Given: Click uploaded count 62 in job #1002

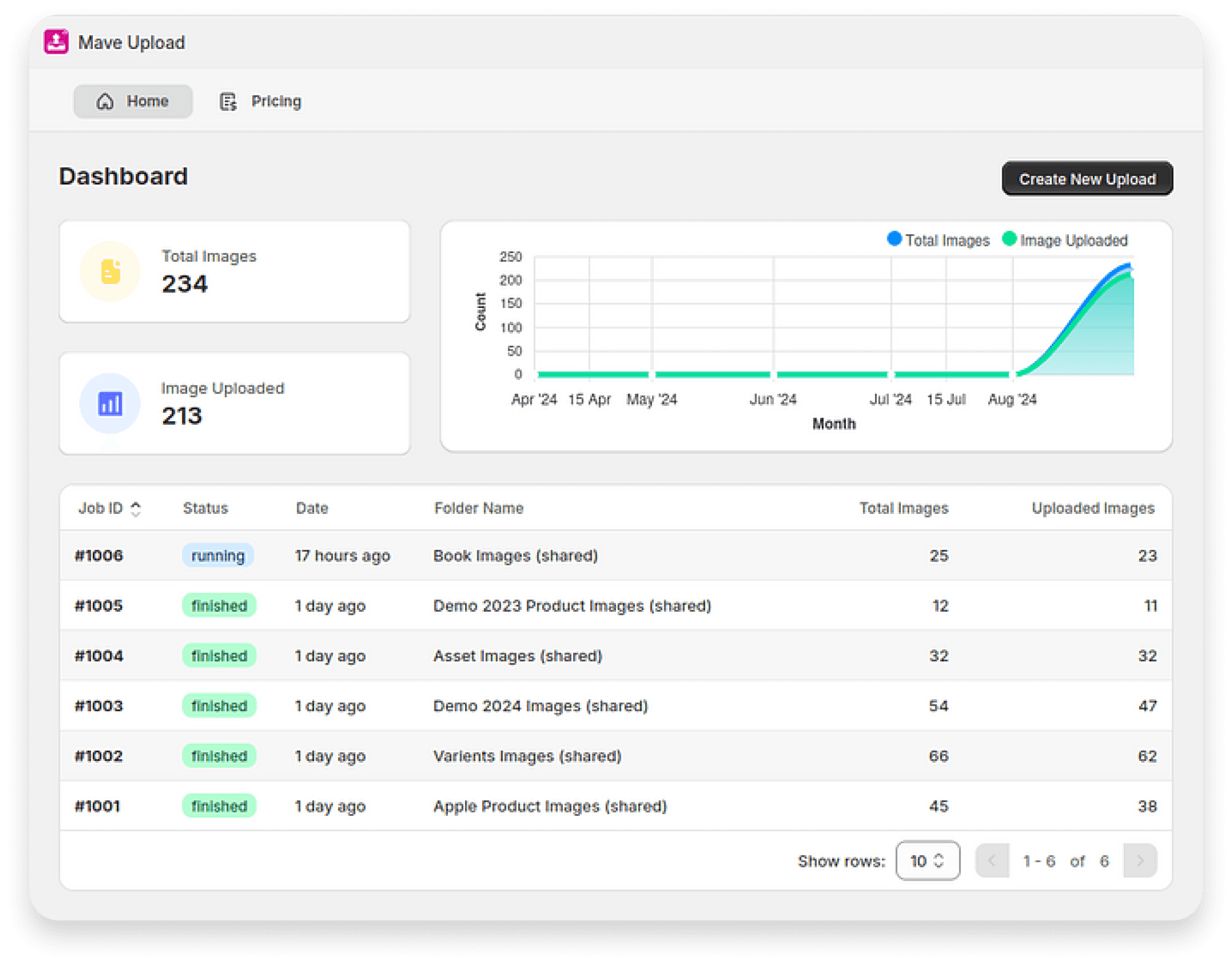Looking at the screenshot, I should click(x=1146, y=756).
